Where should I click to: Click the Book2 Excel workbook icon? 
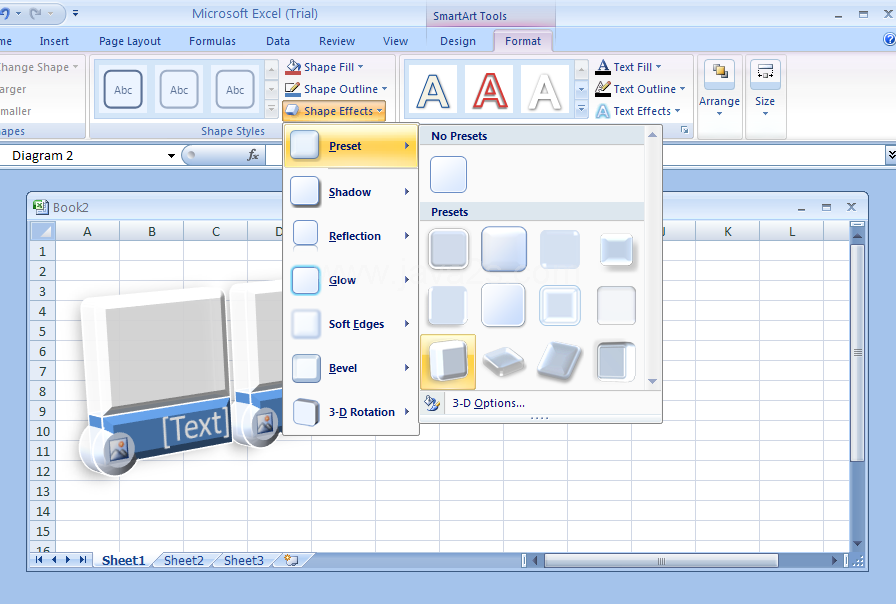click(x=41, y=207)
